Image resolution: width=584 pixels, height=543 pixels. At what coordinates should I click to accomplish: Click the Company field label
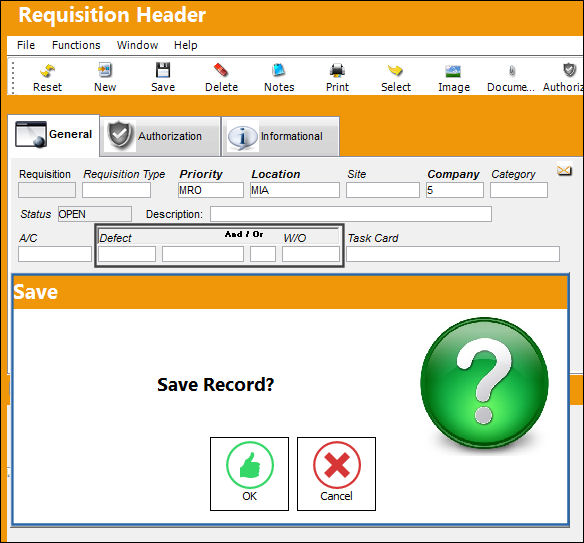click(453, 174)
